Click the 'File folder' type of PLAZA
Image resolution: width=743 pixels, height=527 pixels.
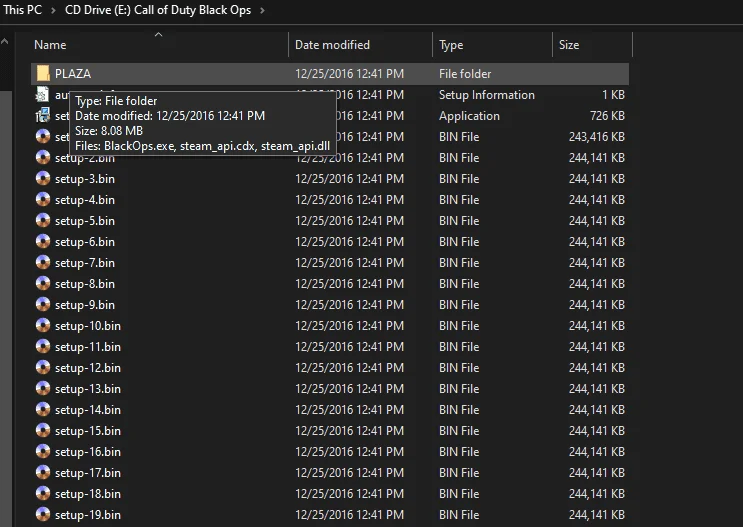click(x=465, y=73)
